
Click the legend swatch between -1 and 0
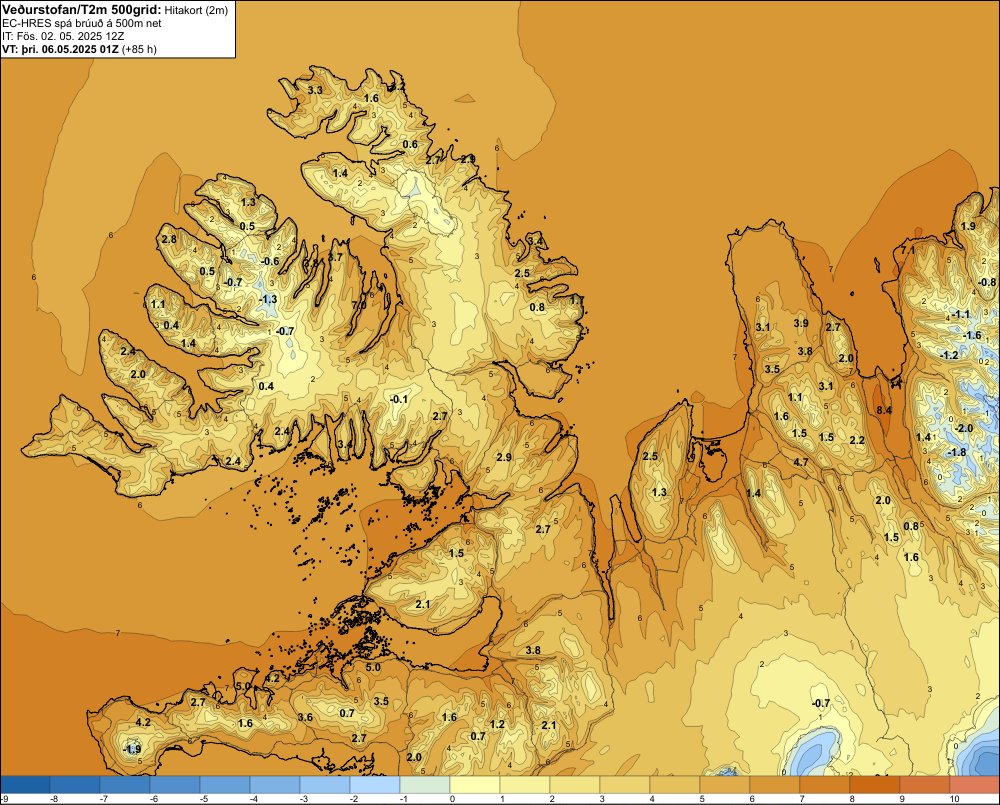pos(425,784)
